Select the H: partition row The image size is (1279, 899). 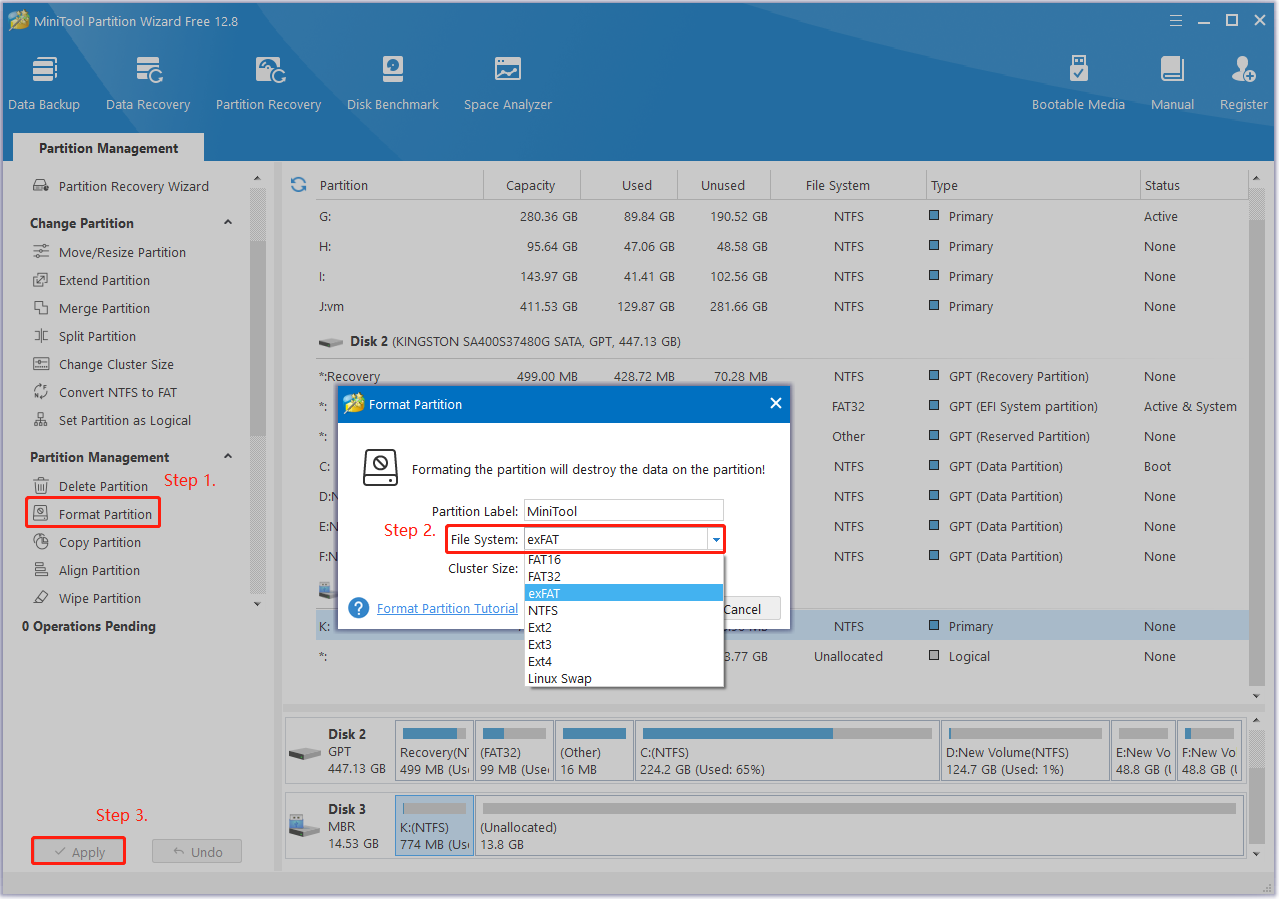[x=782, y=246]
